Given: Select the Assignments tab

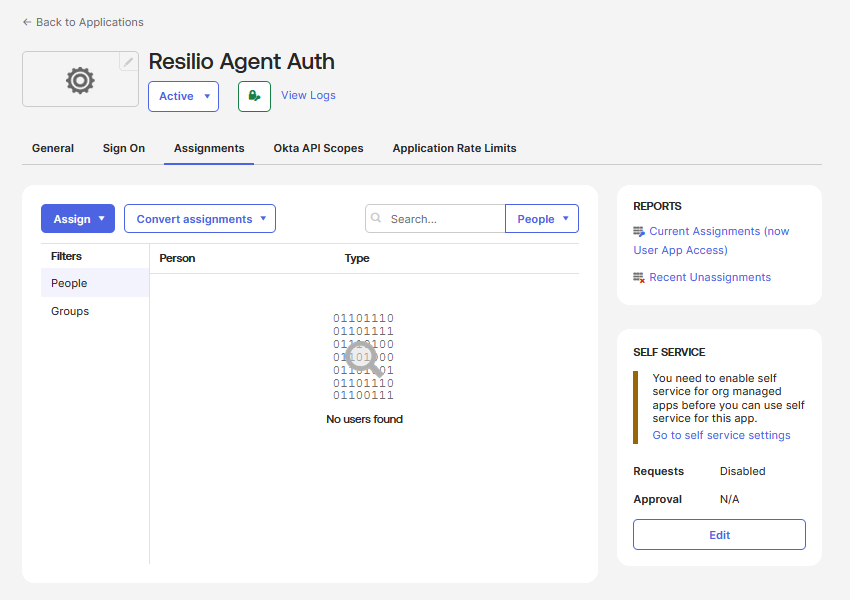Looking at the screenshot, I should tap(209, 148).
